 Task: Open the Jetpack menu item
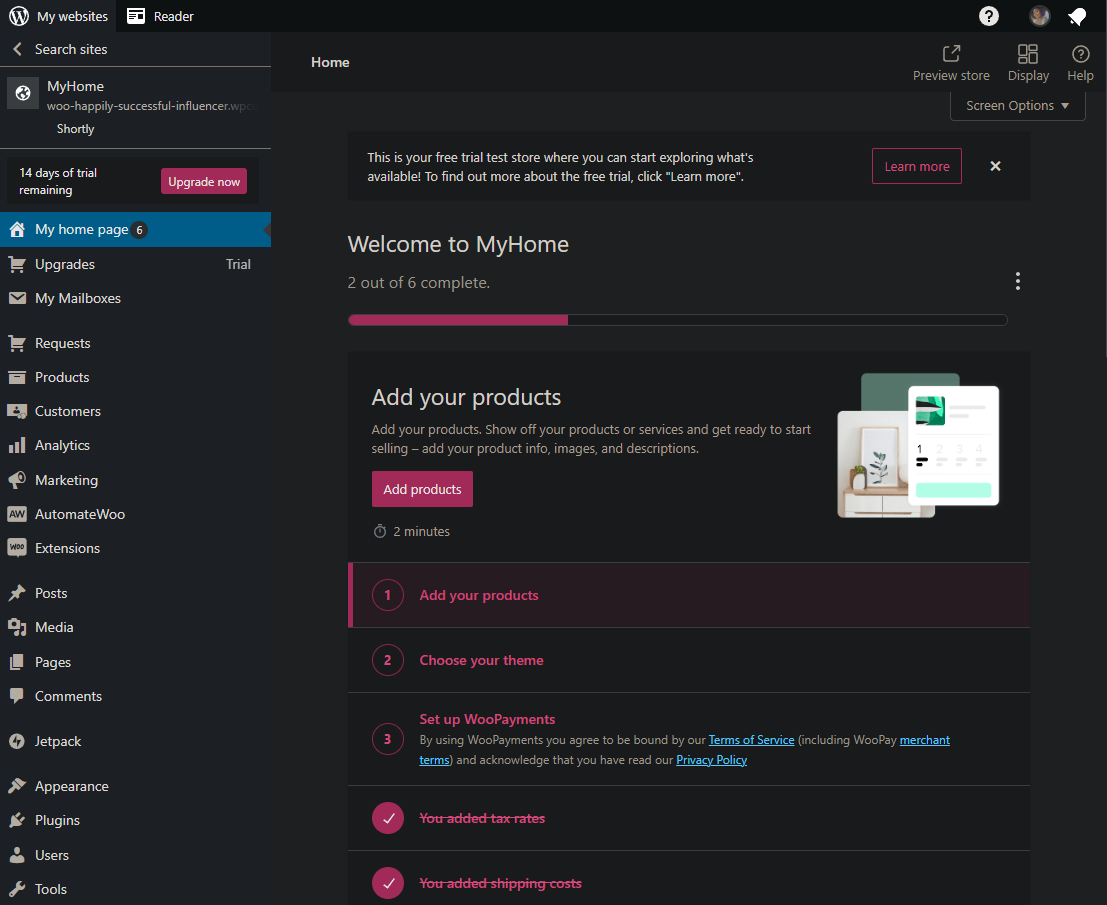(136, 741)
